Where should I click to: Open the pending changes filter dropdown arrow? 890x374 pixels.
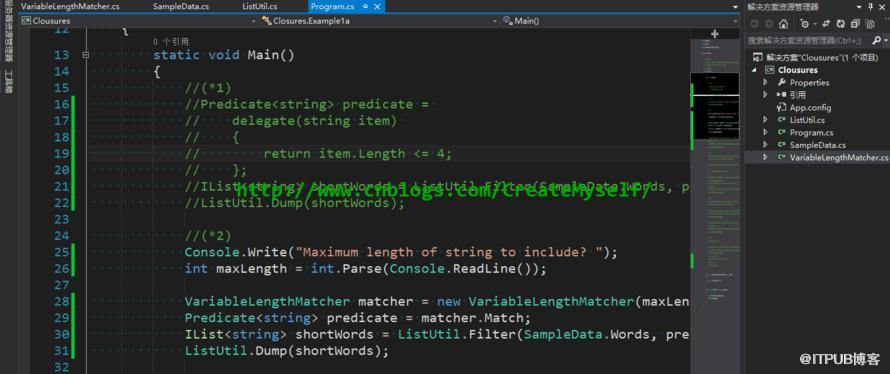coord(815,24)
